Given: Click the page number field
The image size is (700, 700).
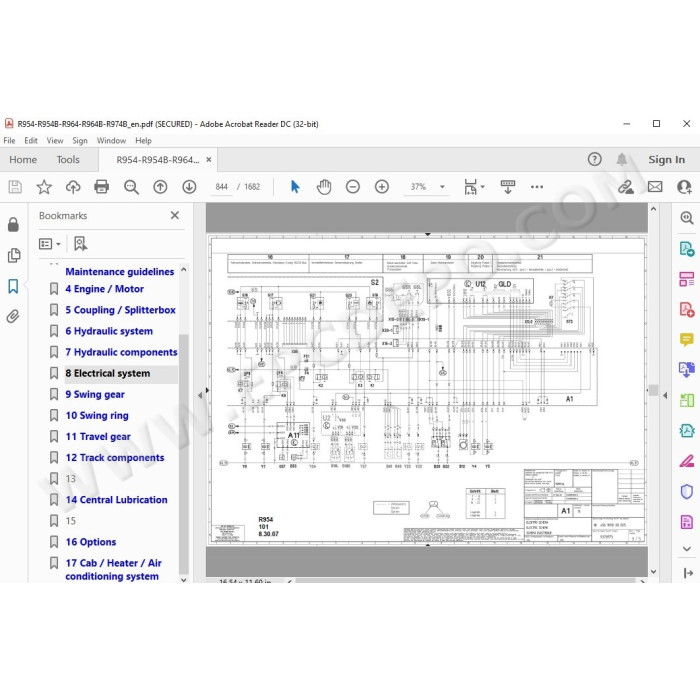Looking at the screenshot, I should (x=221, y=187).
